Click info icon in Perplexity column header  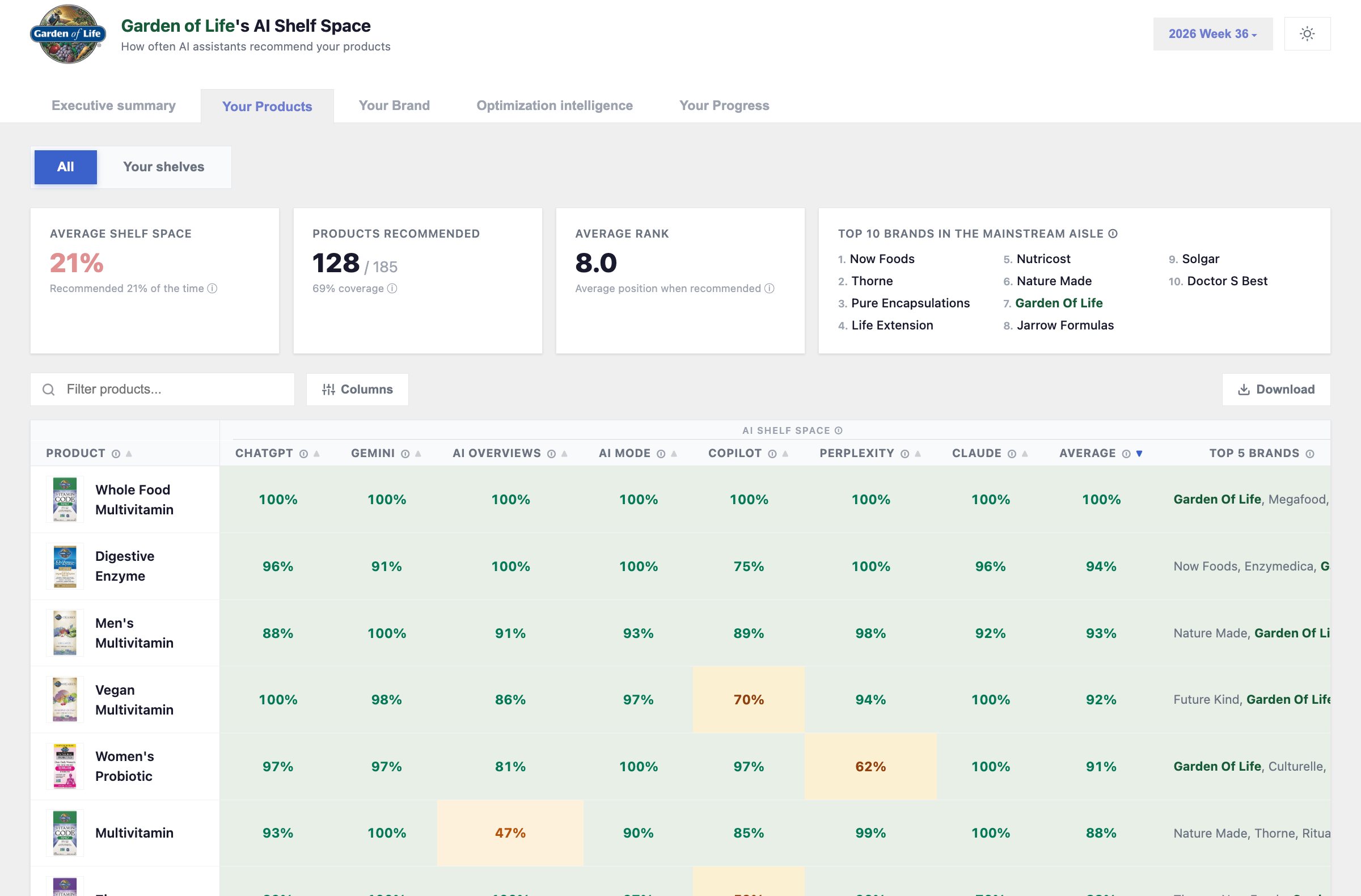[904, 454]
